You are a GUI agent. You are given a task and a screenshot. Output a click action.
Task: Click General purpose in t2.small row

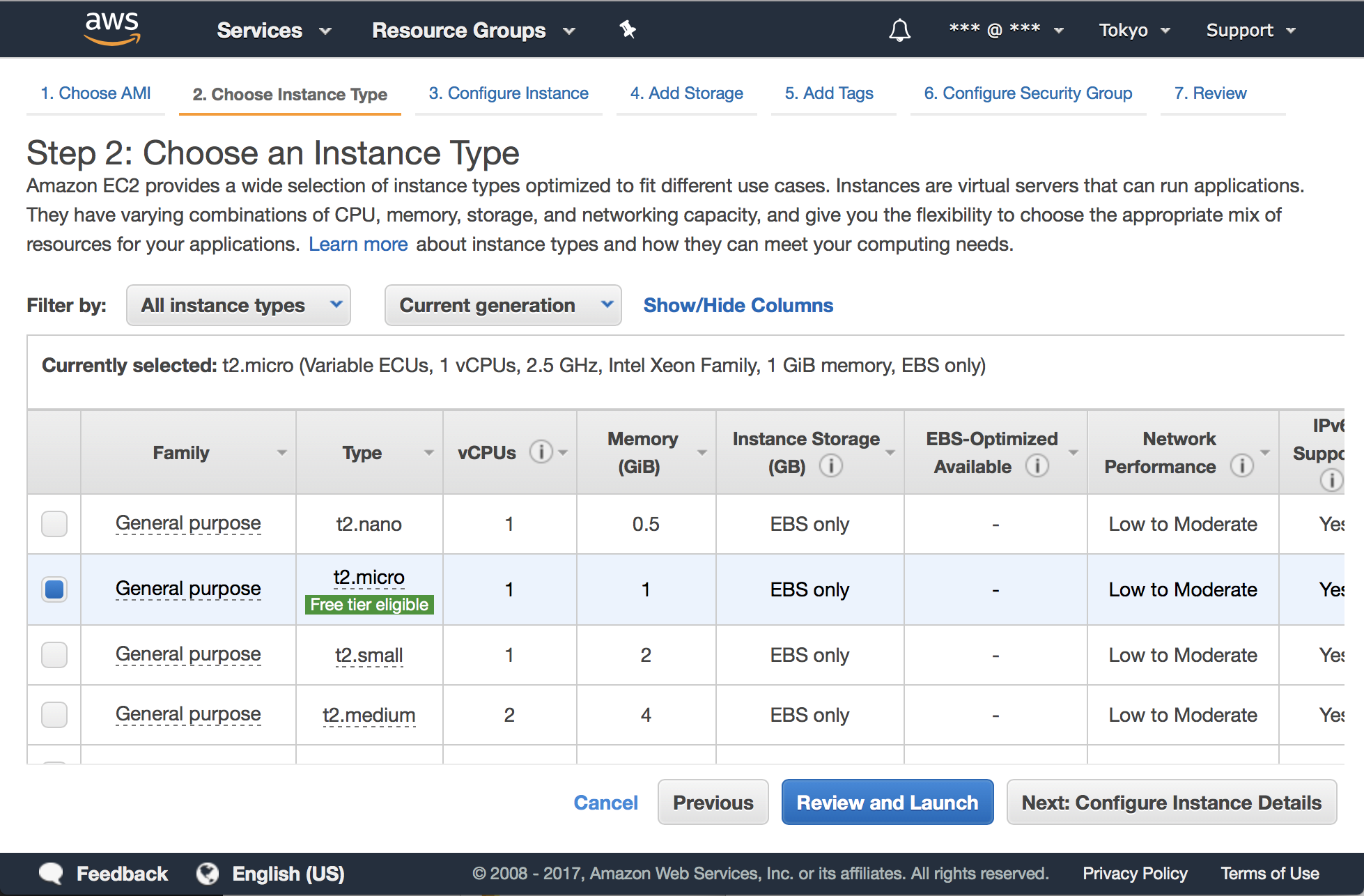188,654
